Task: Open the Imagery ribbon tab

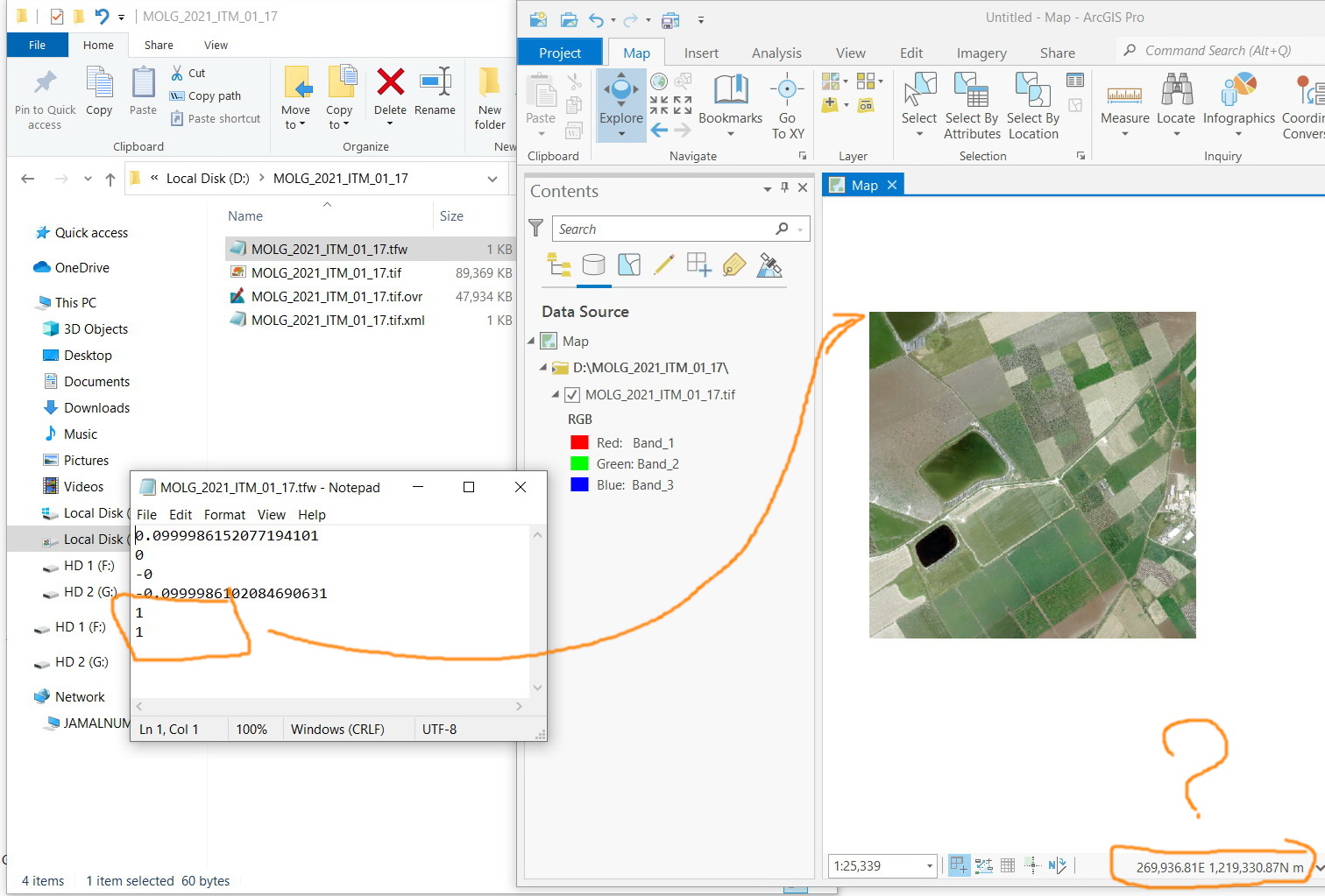Action: (x=981, y=53)
